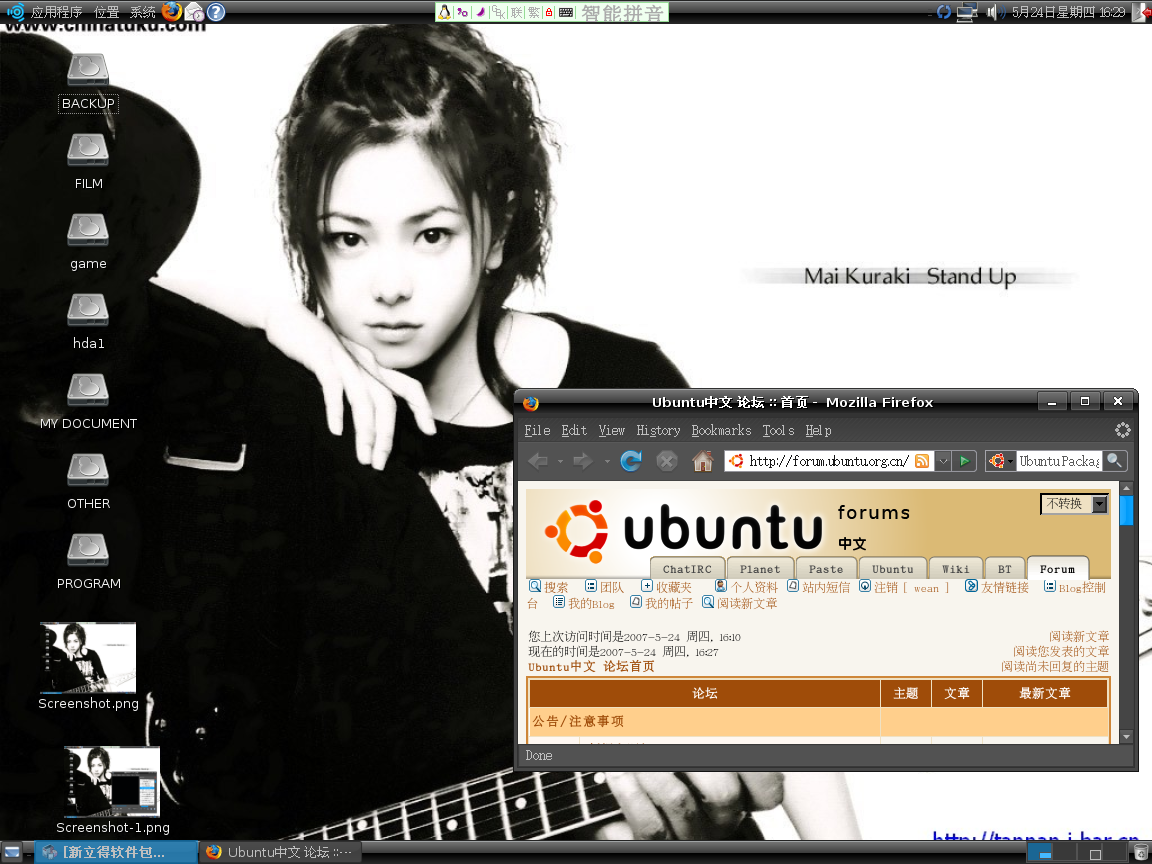The height and width of the screenshot is (864, 1152).
Task: Launch the mail client from top panel
Action: pos(194,12)
